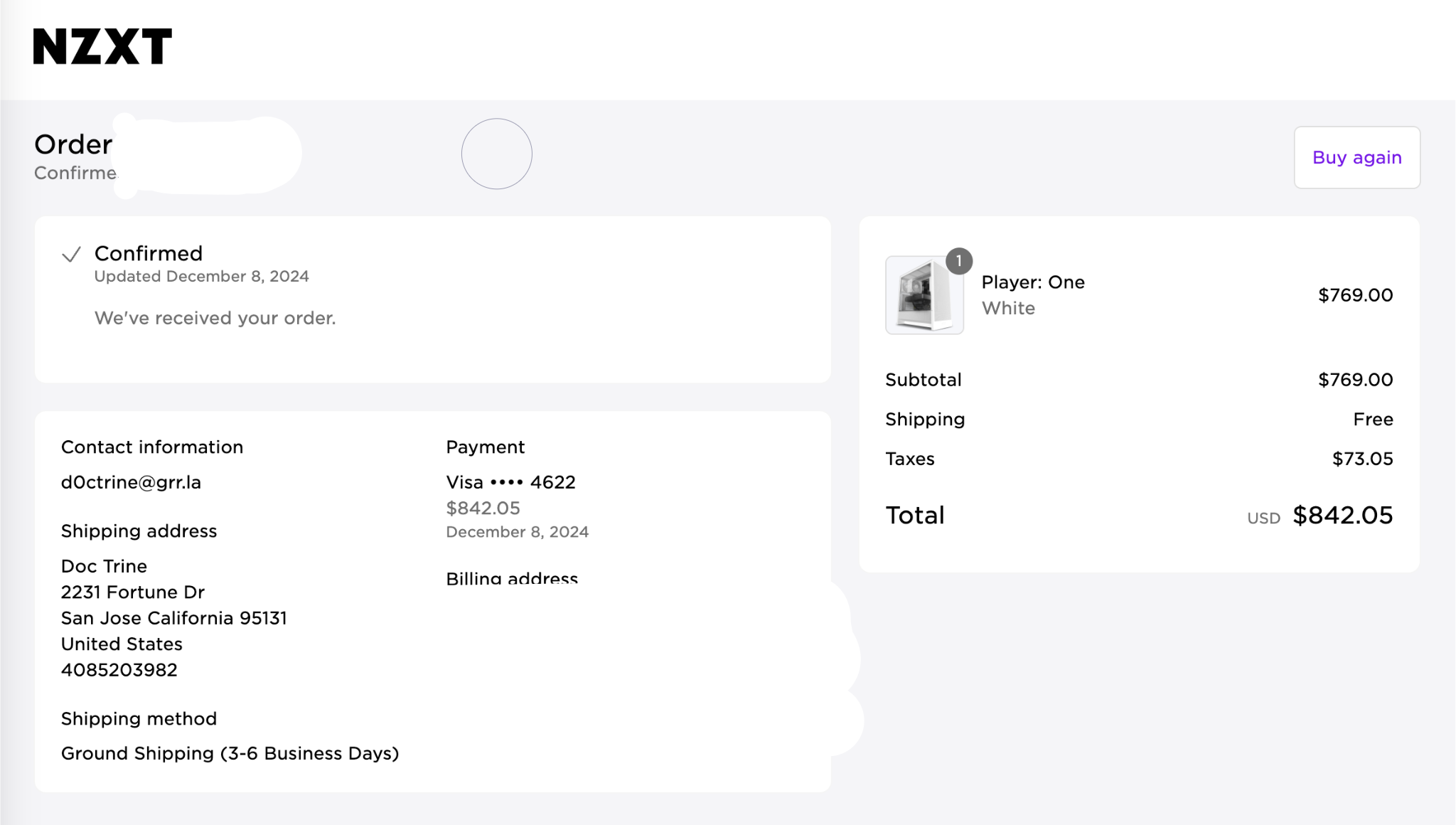Click the Visa card ending 4622
This screenshot has width=1456, height=825.
pos(510,482)
